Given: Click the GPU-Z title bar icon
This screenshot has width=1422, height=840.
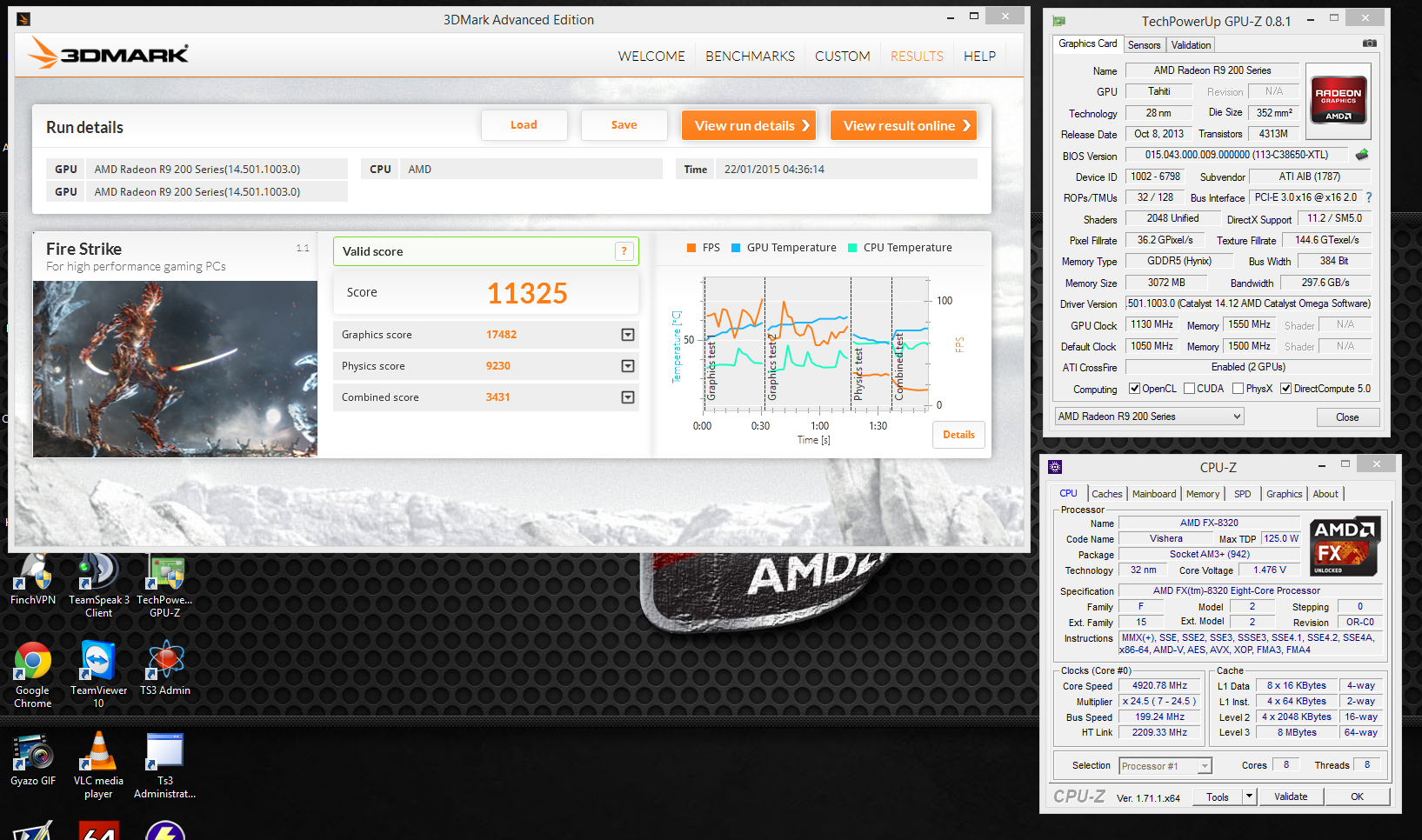Looking at the screenshot, I should pos(1059,21).
